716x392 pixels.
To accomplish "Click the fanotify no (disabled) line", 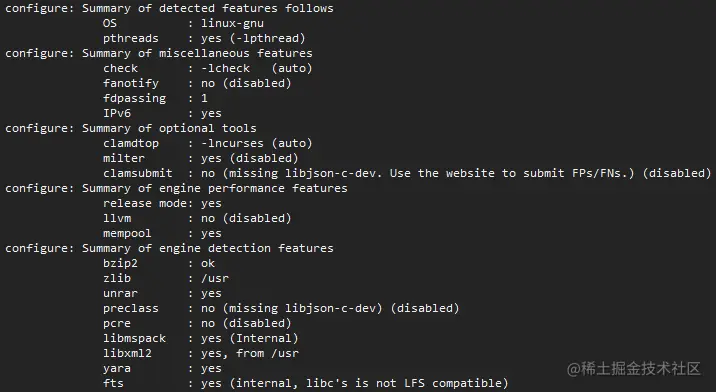I will pos(197,83).
